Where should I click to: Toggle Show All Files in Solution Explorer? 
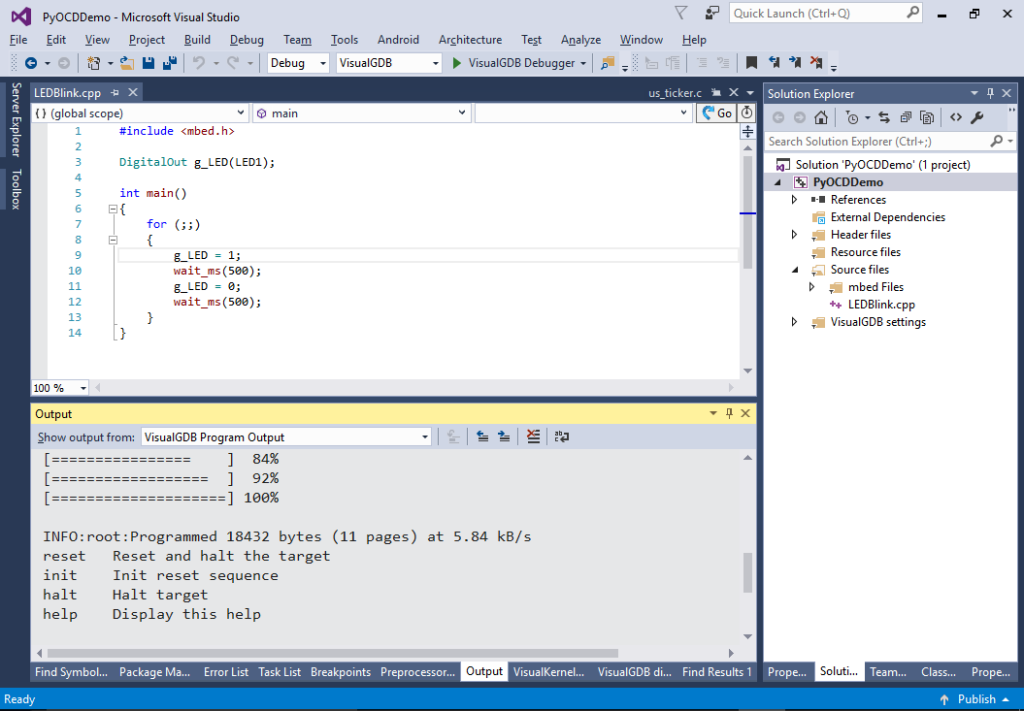928,117
